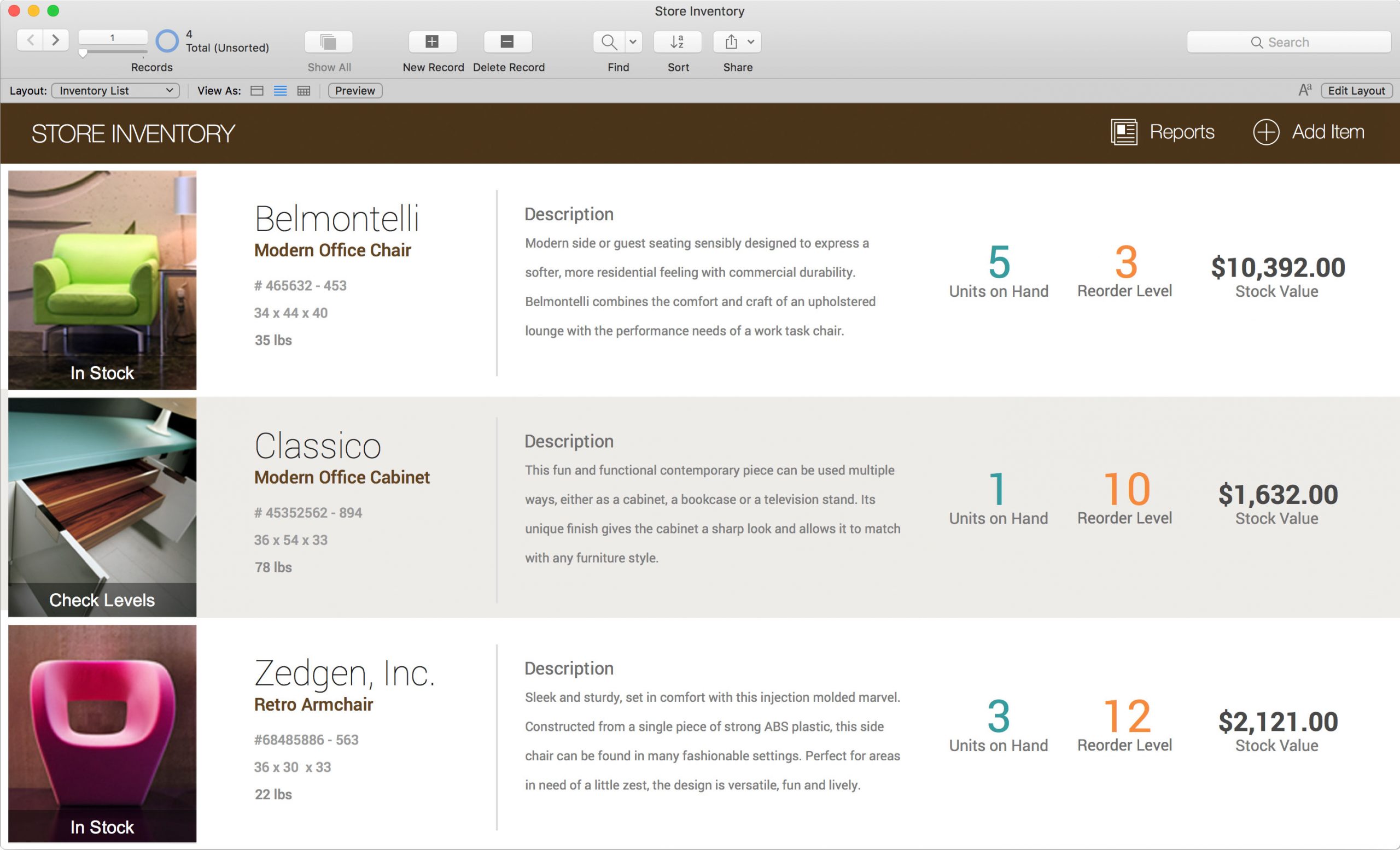Click Belmontelli reorder level value 3

(x=1125, y=262)
